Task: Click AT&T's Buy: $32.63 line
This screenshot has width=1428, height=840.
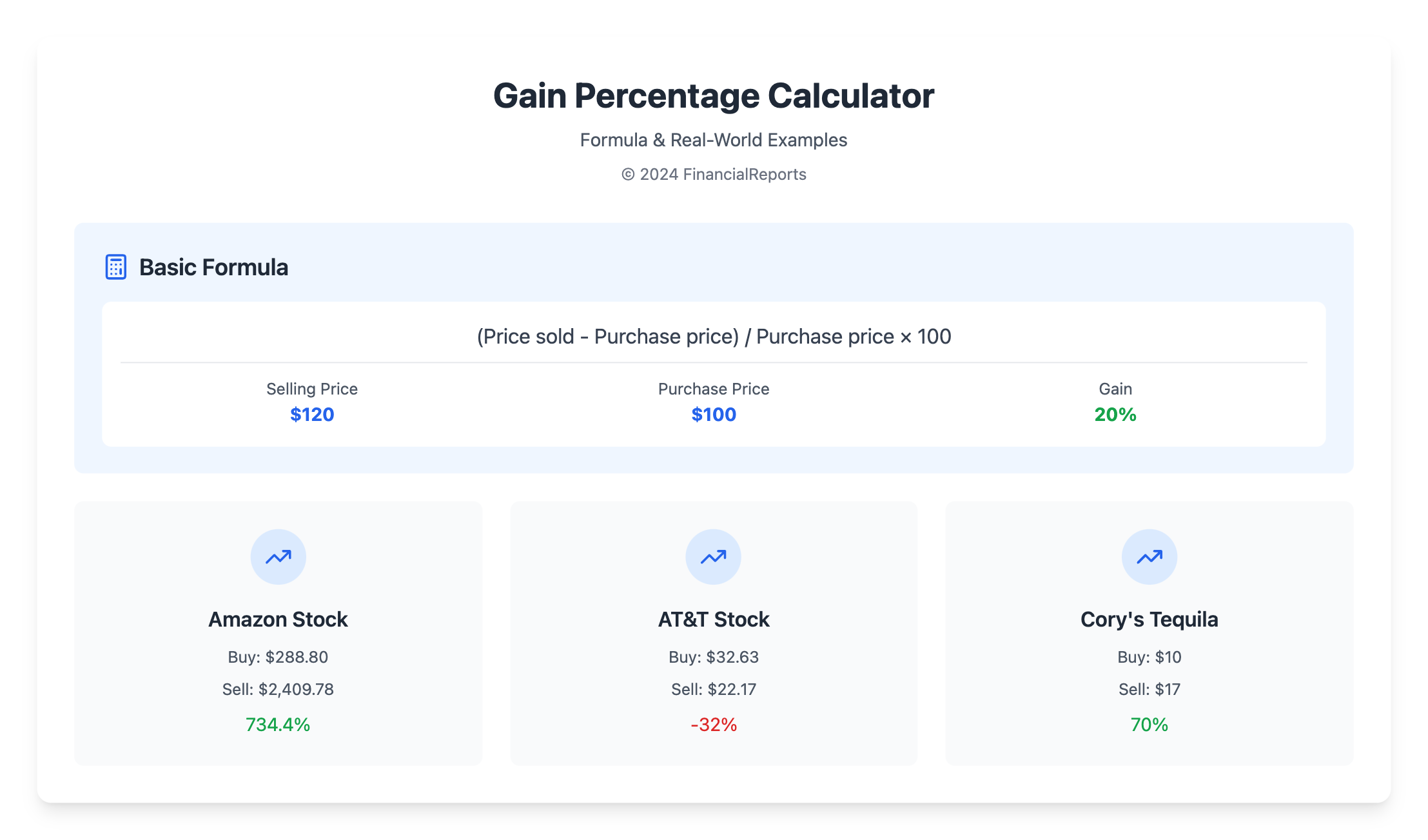Action: [x=713, y=657]
